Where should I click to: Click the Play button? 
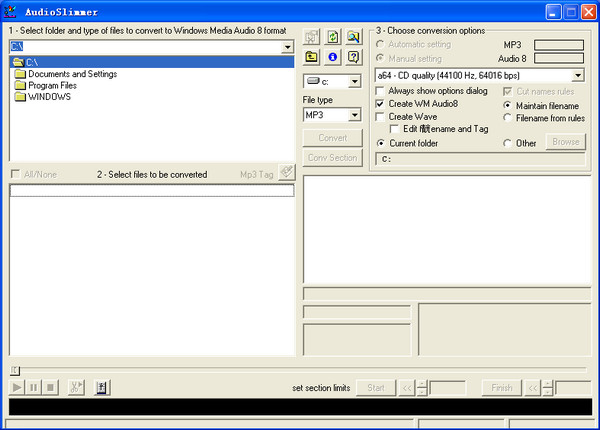pos(17,388)
